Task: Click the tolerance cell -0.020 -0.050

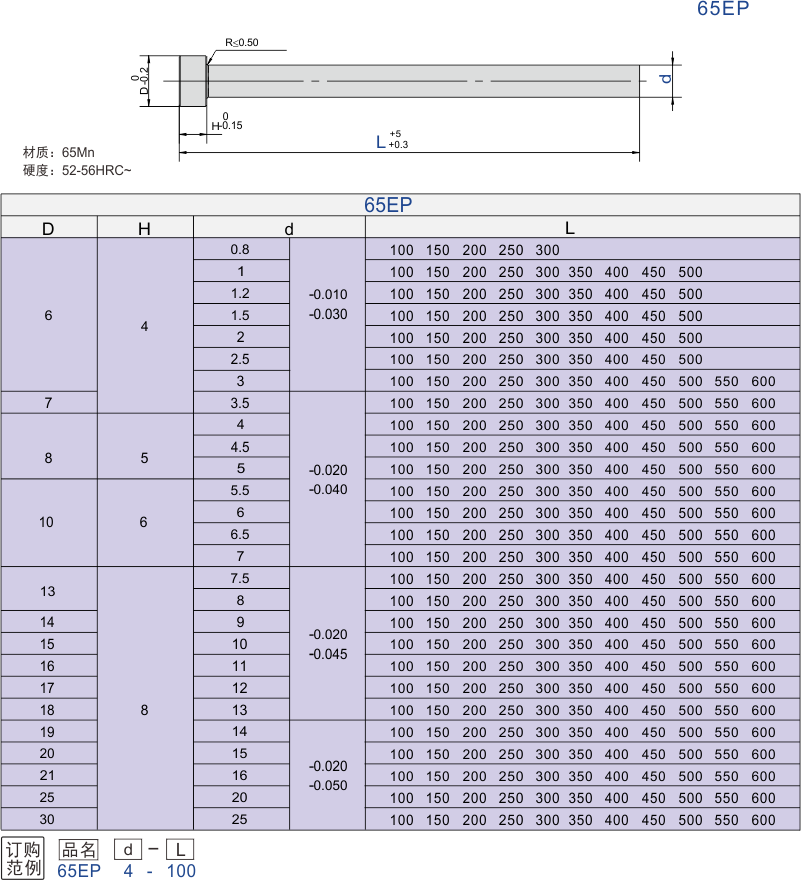Action: 328,776
